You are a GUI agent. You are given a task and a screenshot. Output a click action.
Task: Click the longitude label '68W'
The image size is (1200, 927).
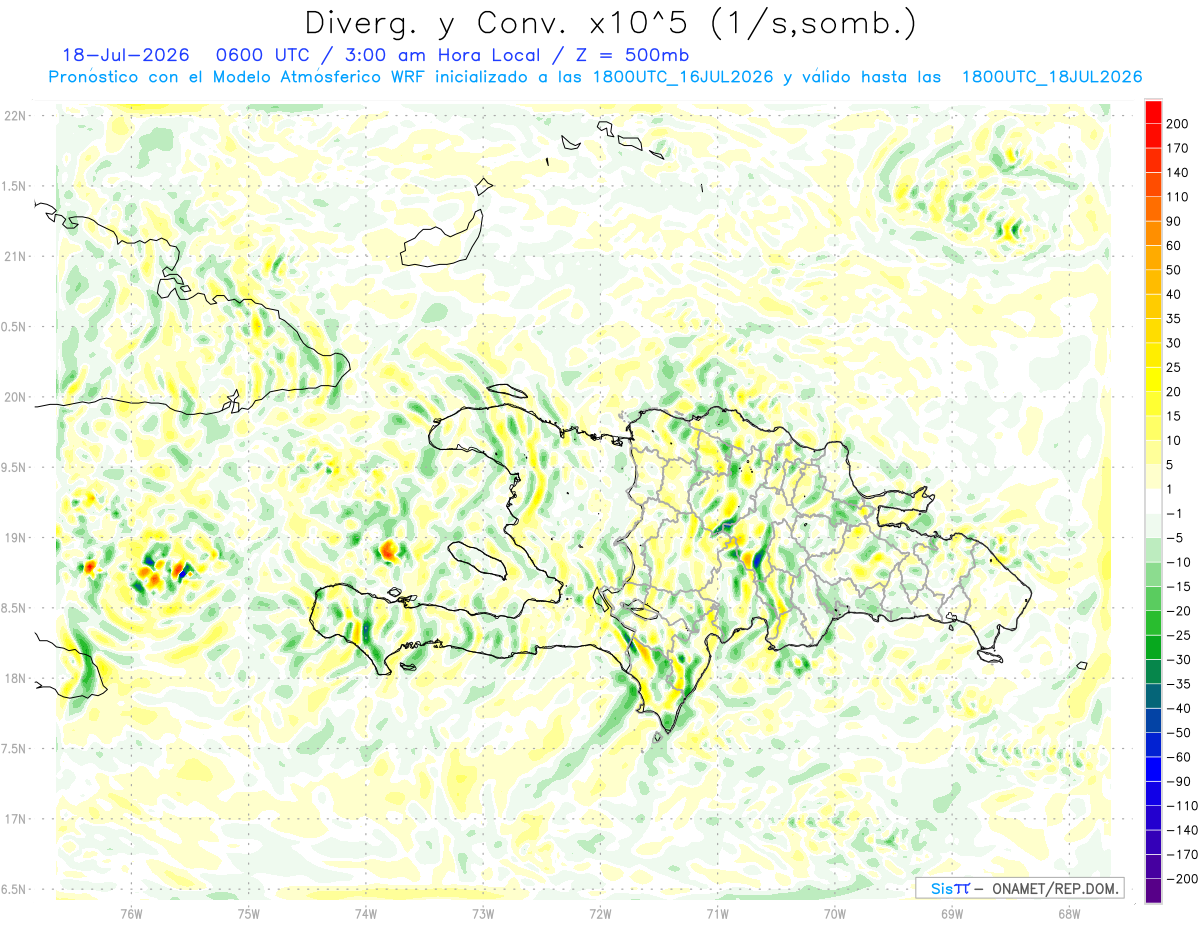pyautogui.click(x=1068, y=914)
